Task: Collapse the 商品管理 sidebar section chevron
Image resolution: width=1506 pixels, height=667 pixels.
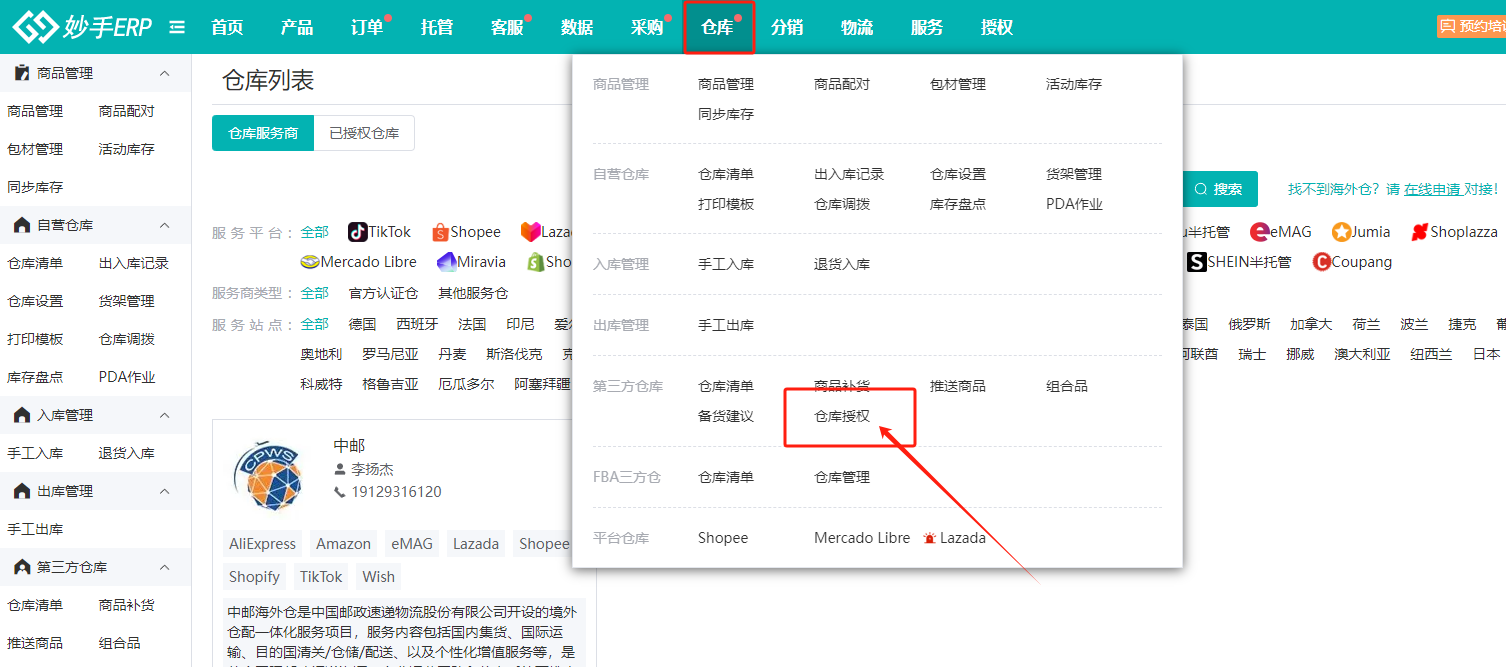Action: [x=165, y=73]
